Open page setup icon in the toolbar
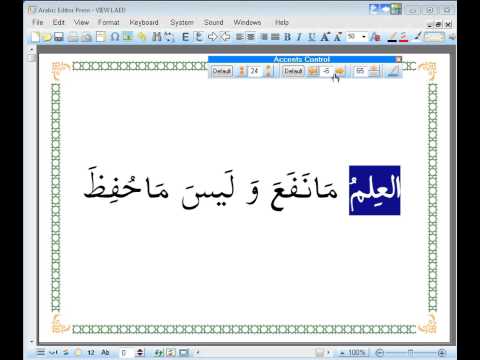The image size is (480, 360). click(x=101, y=37)
